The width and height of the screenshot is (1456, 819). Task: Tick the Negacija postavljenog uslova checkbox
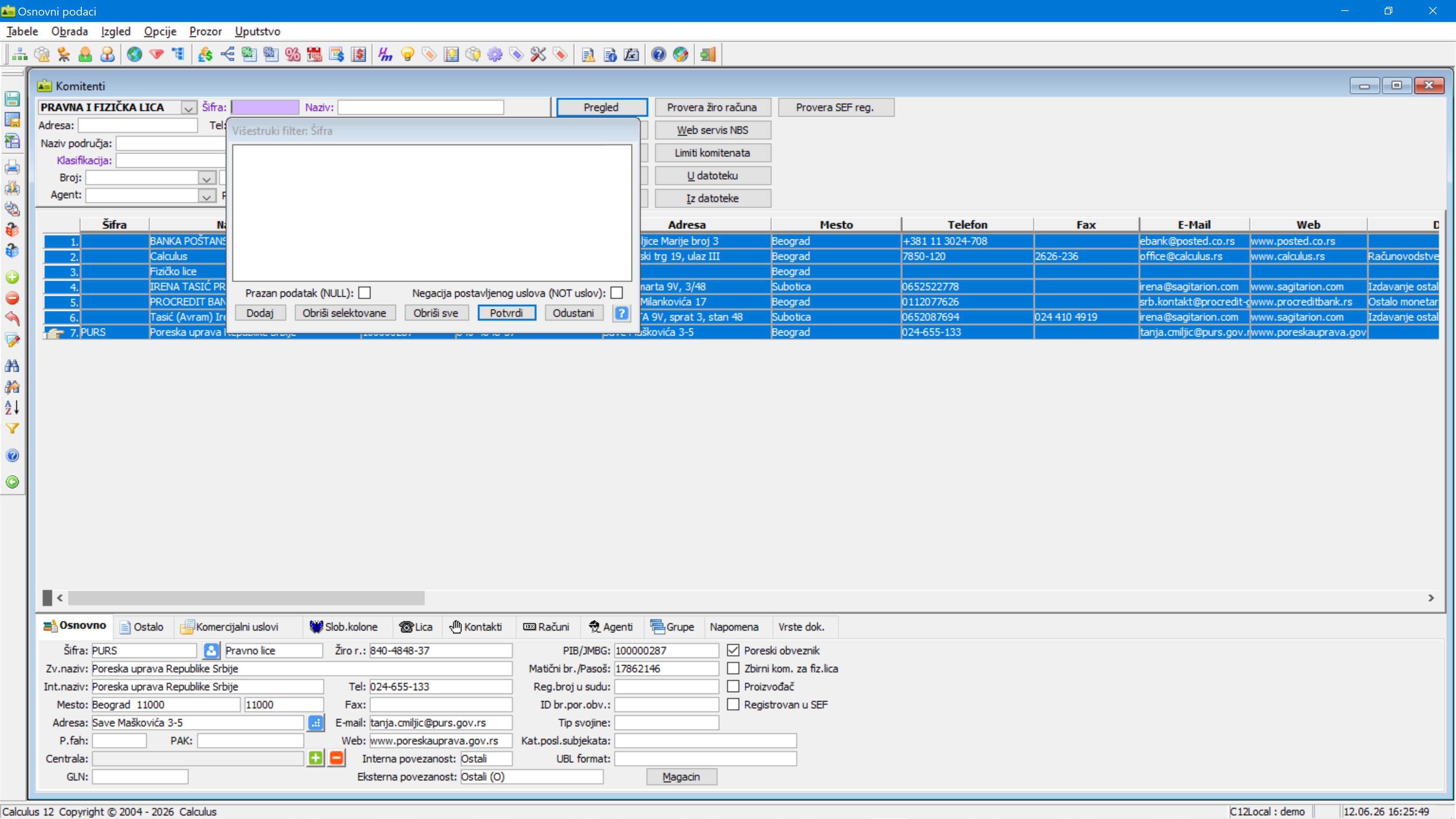617,293
